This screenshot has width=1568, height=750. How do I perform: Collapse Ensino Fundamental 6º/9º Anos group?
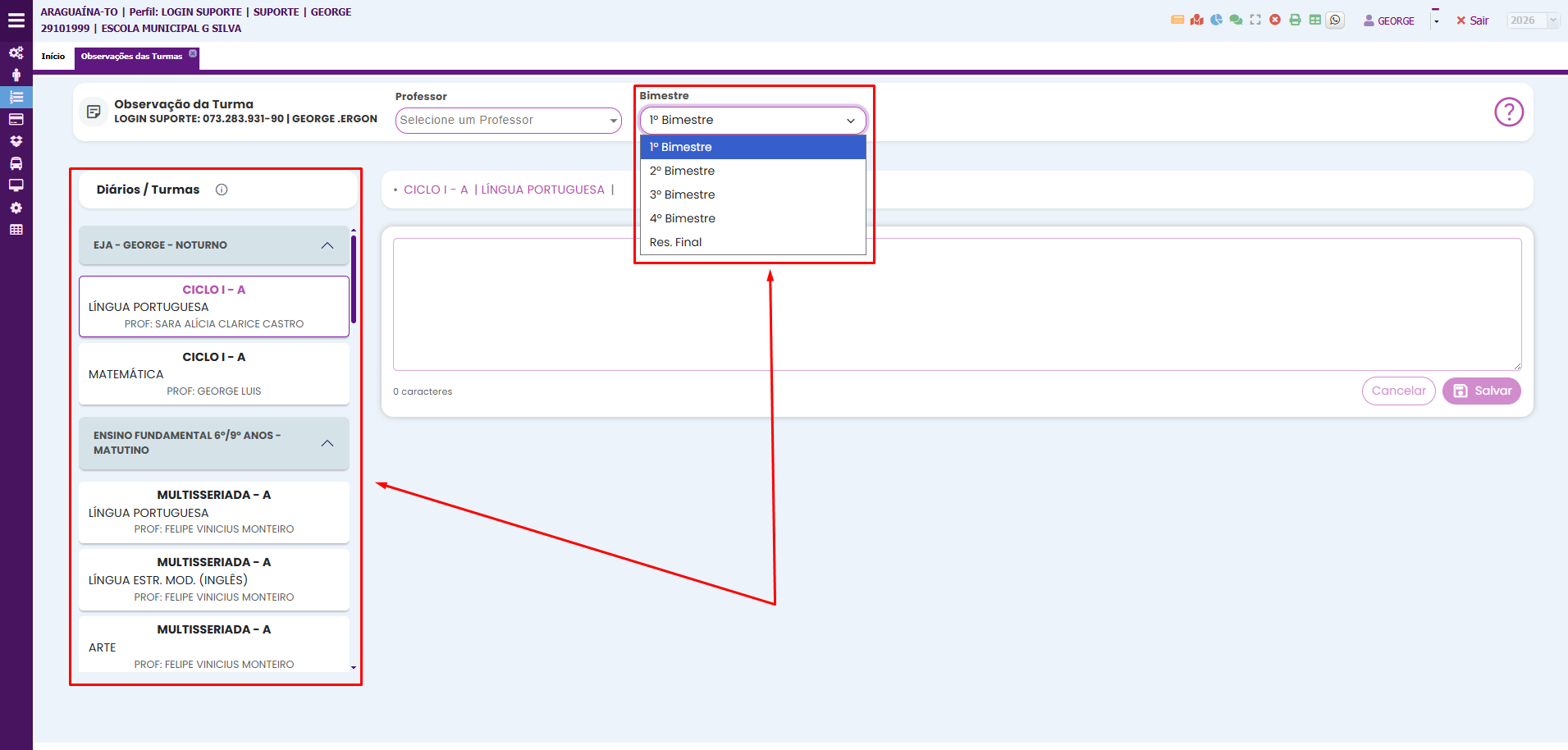click(327, 443)
